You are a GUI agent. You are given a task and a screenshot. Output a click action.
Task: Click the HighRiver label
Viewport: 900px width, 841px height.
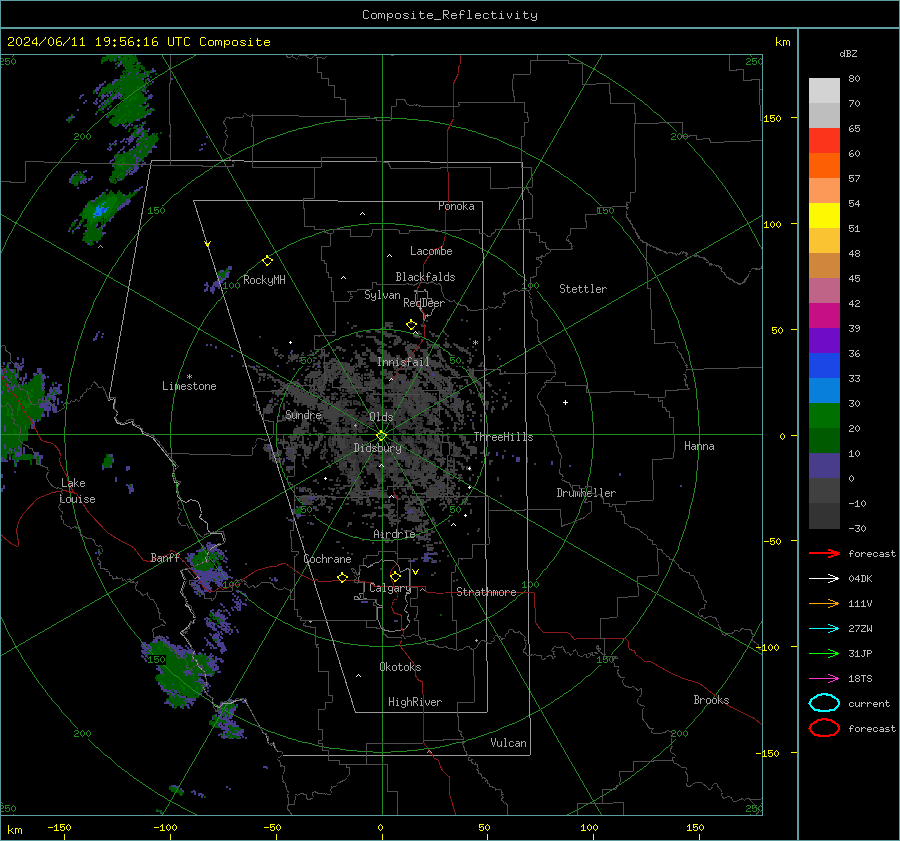(415, 702)
